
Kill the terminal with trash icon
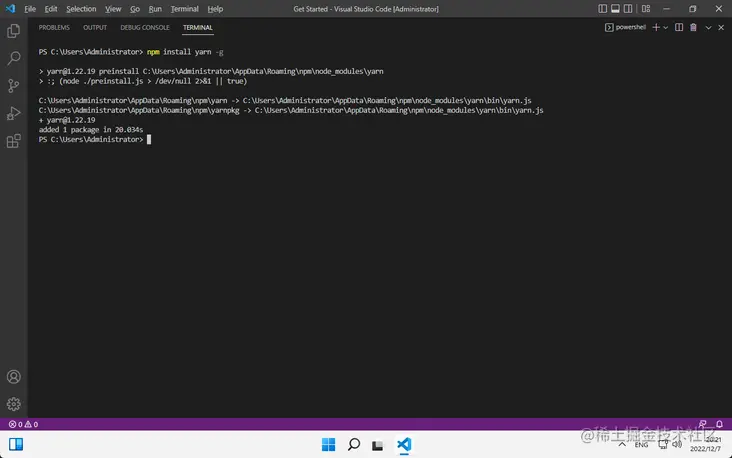pyautogui.click(x=693, y=28)
